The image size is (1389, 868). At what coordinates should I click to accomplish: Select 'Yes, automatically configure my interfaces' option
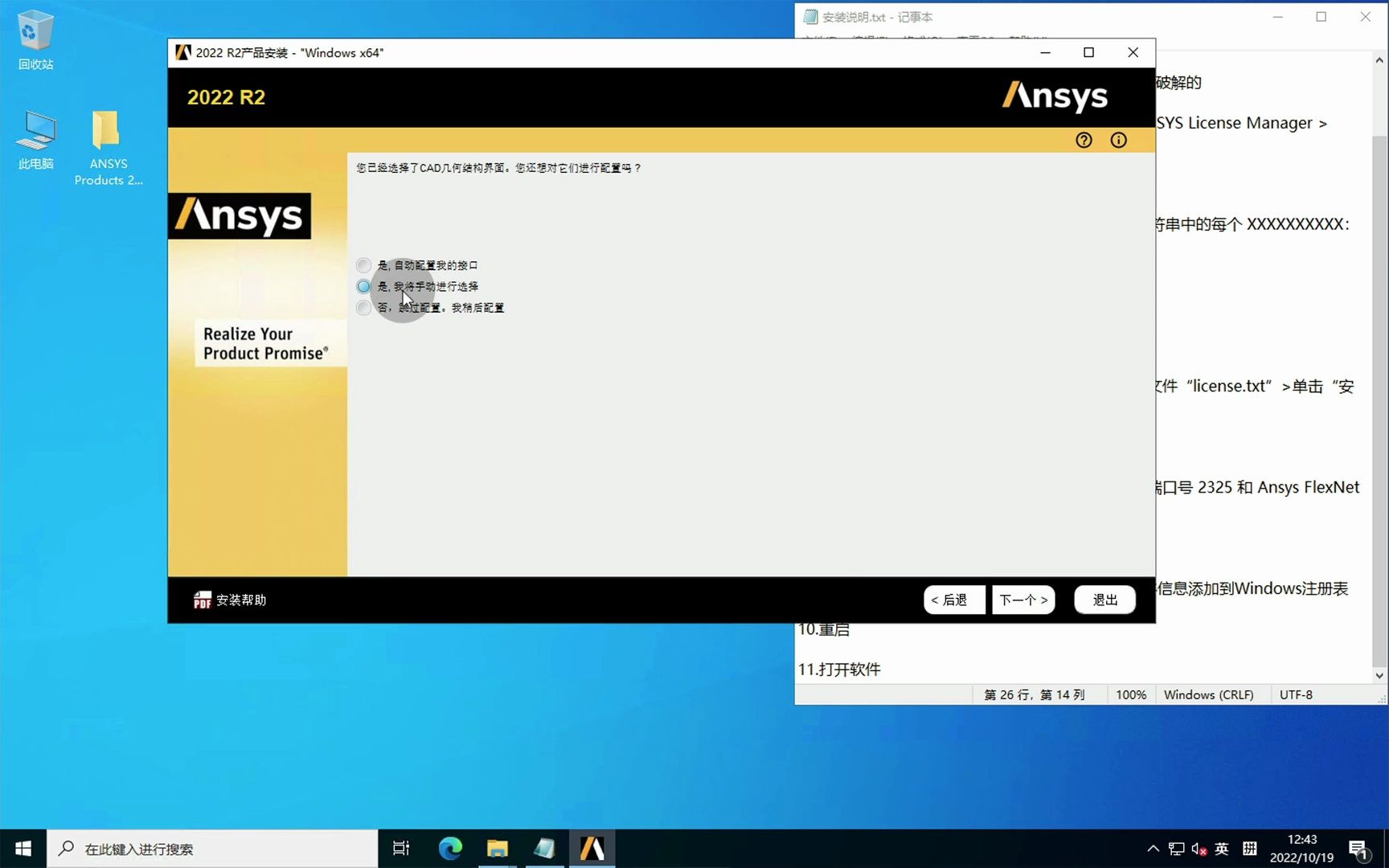(x=417, y=265)
